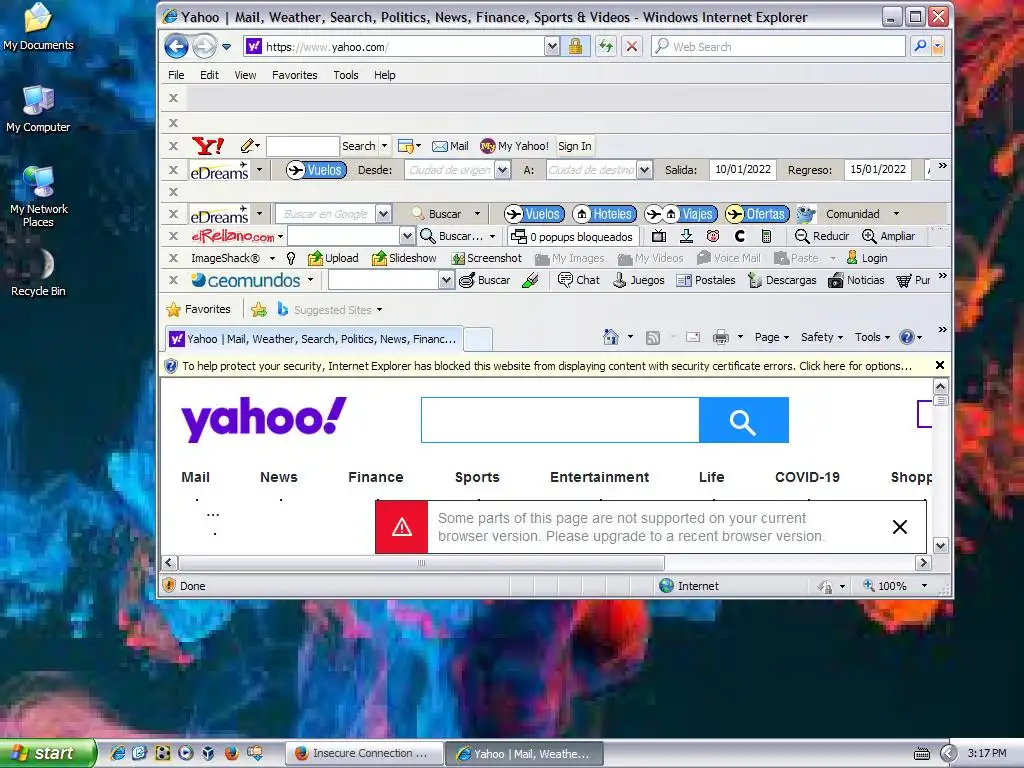Viewport: 1024px width, 768px height.
Task: Click the add-to-favorites star icon
Action: [259, 310]
